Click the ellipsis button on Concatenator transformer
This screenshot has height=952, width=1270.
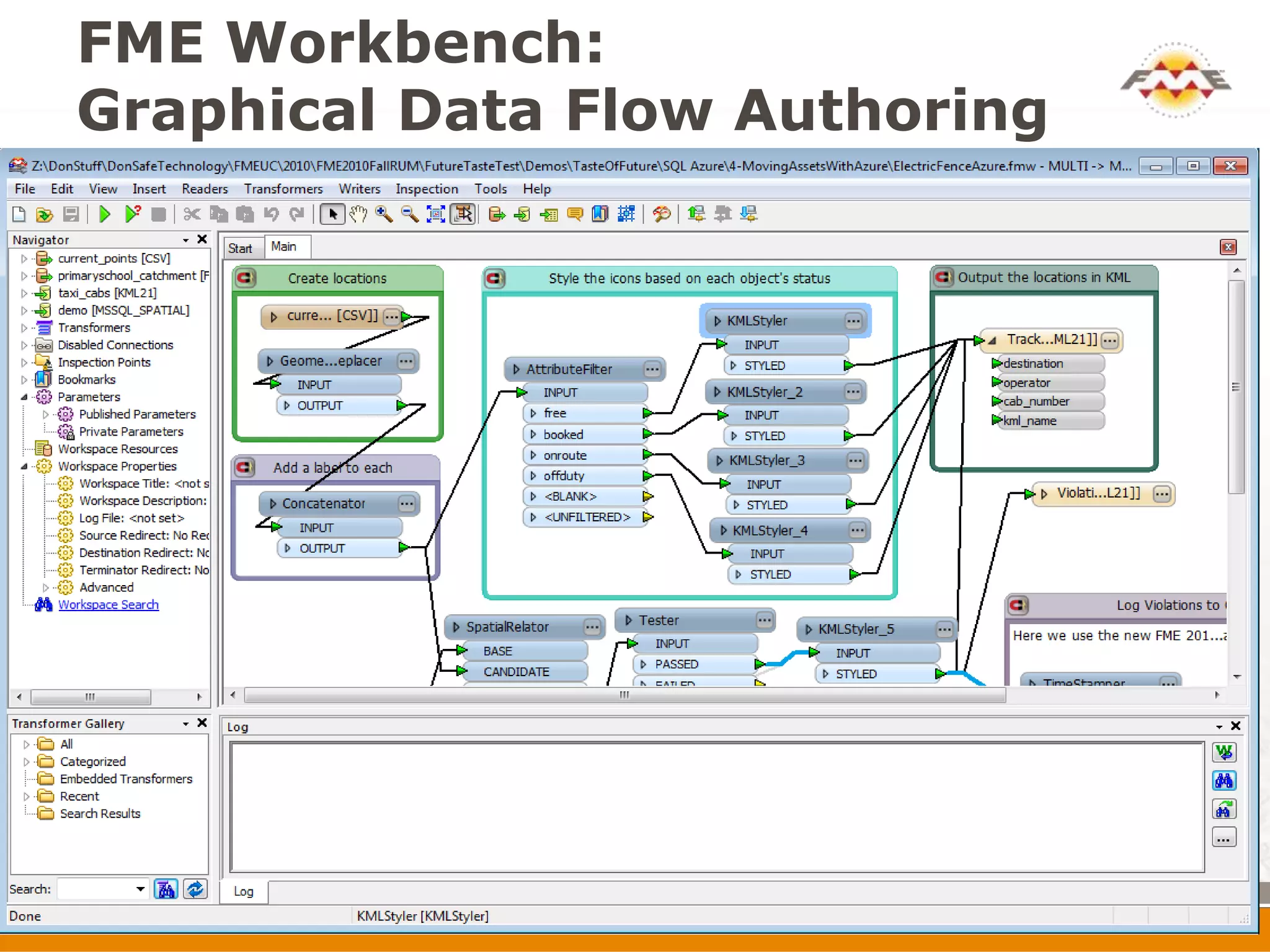[407, 504]
